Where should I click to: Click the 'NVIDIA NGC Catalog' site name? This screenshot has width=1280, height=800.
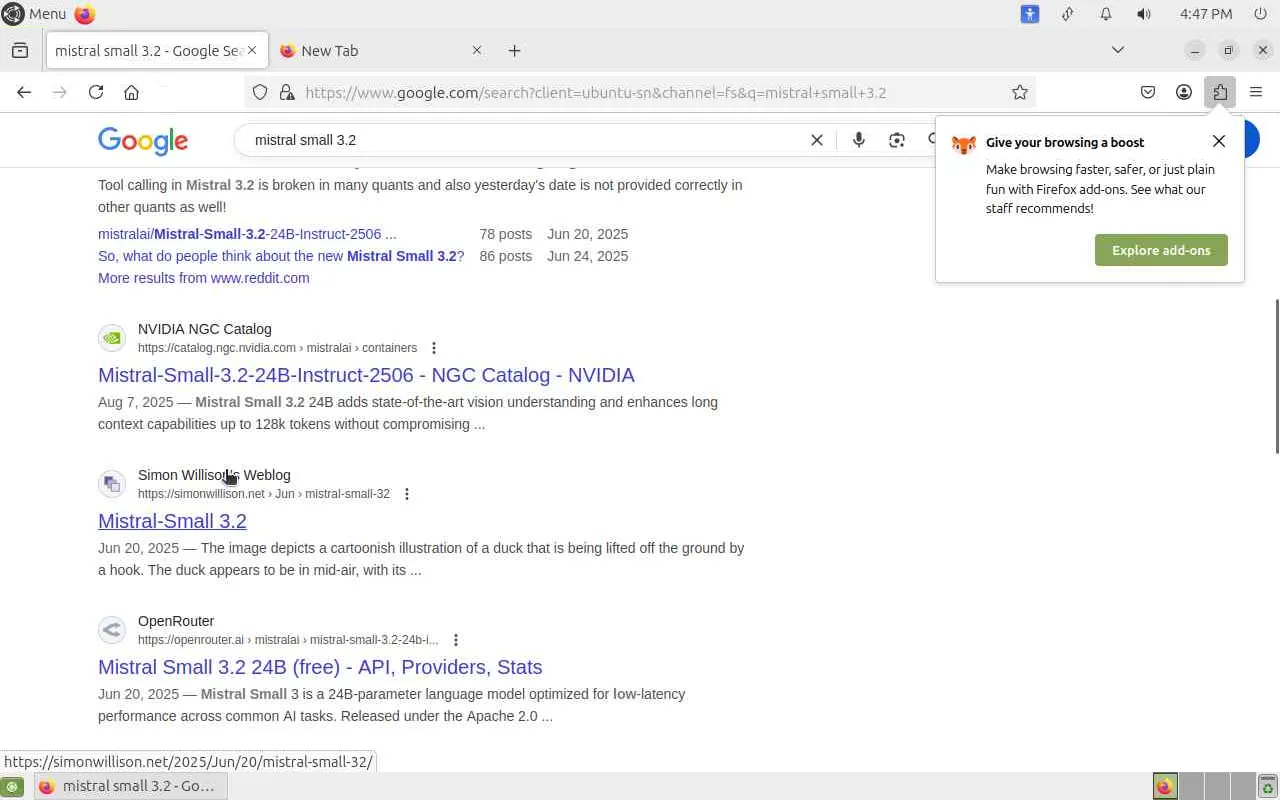[205, 329]
